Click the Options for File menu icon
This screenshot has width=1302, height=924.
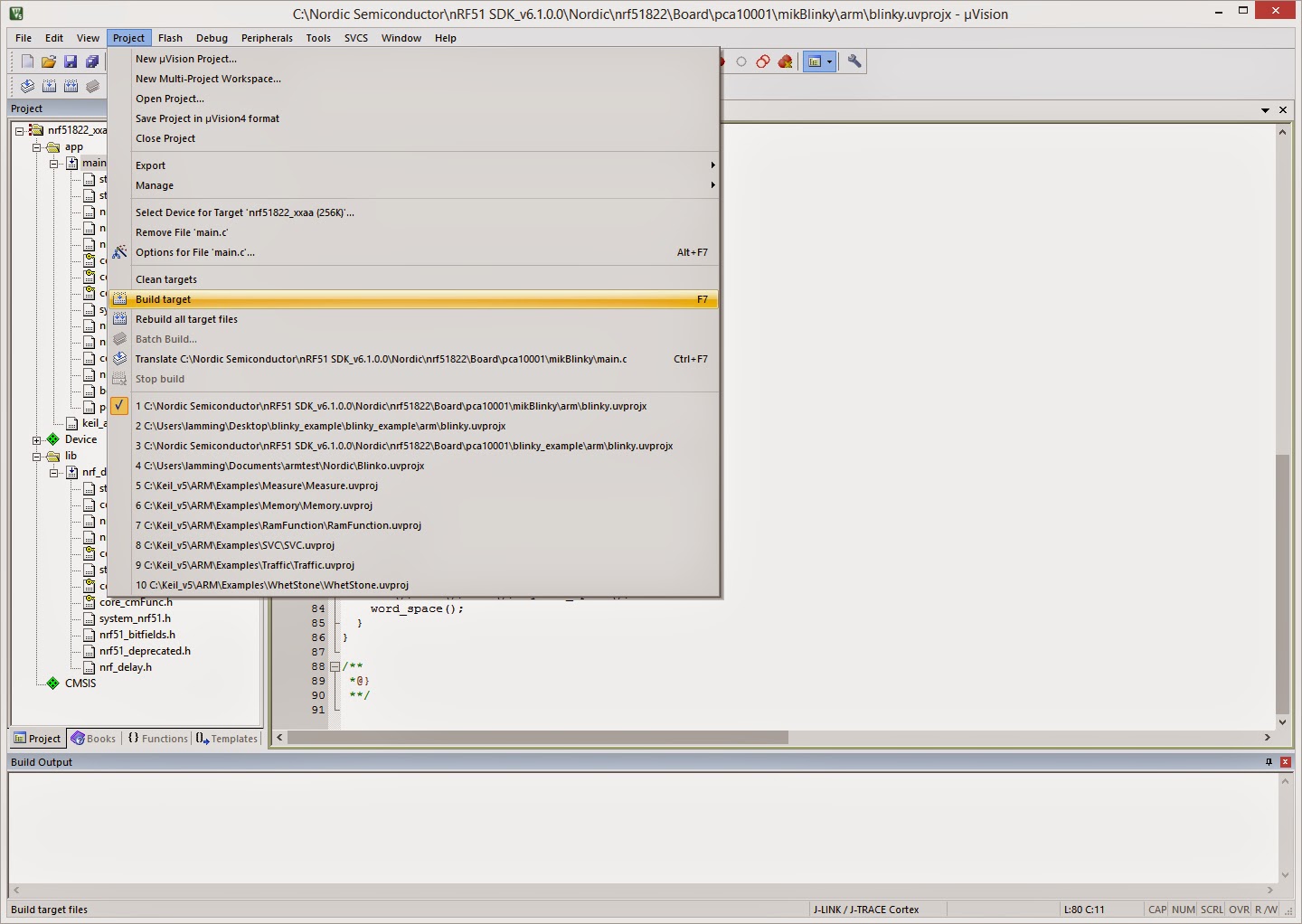pos(119,252)
